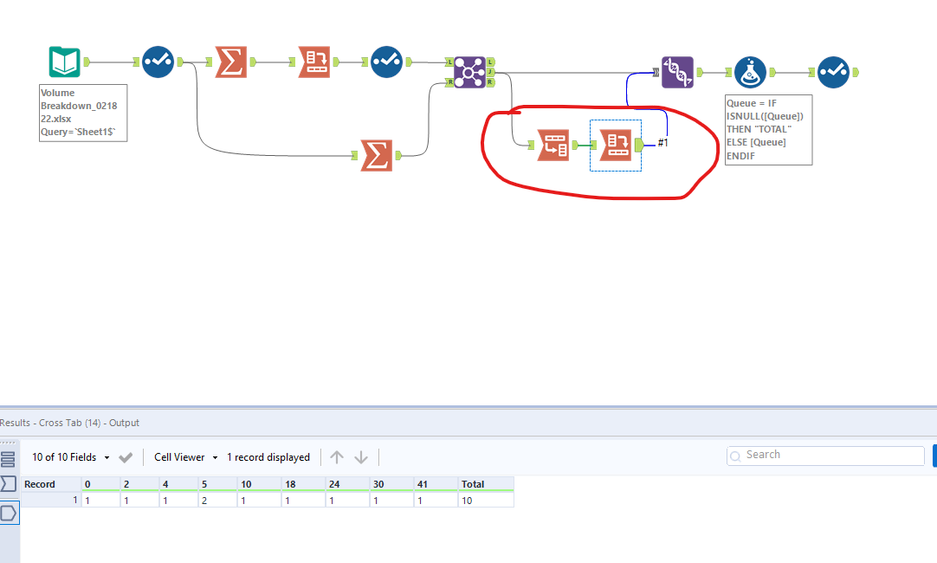Click the 'Total' column header
This screenshot has height=563, width=937.
coord(486,484)
